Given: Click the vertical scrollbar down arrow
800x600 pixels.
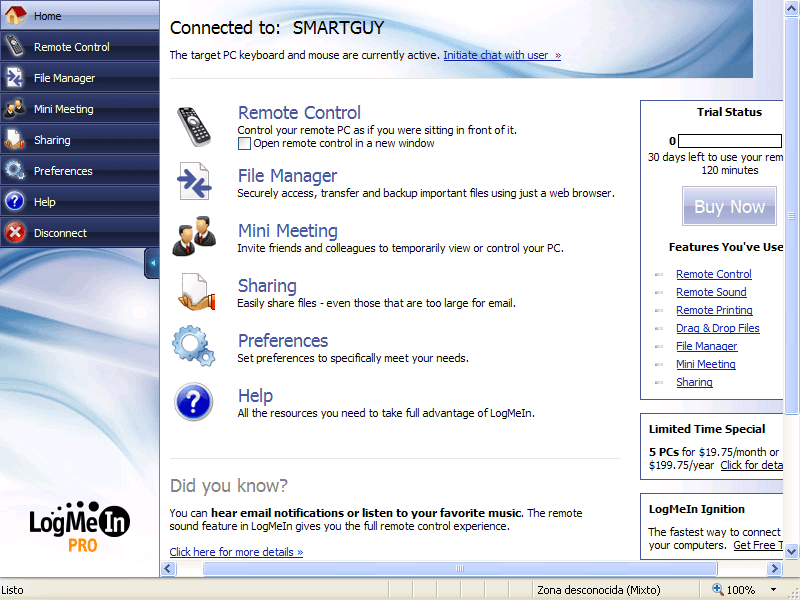Looking at the screenshot, I should pyautogui.click(x=791, y=551).
